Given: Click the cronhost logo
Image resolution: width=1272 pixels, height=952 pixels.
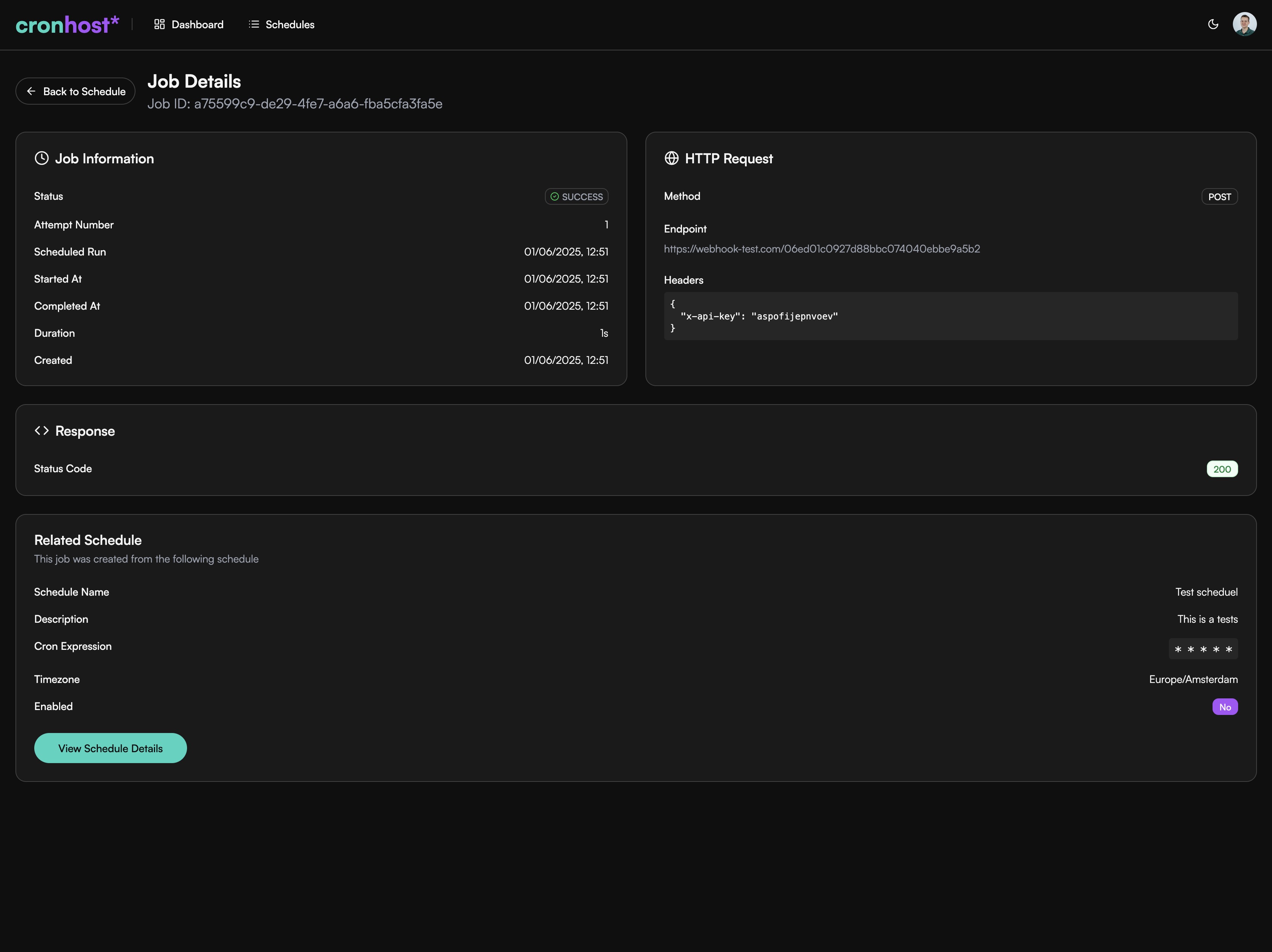Looking at the screenshot, I should pyautogui.click(x=67, y=25).
